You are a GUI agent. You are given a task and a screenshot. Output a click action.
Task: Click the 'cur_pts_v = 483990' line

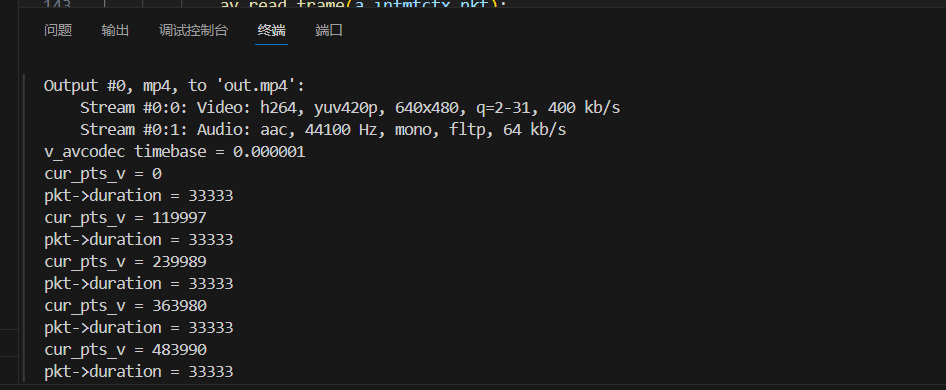coord(125,350)
